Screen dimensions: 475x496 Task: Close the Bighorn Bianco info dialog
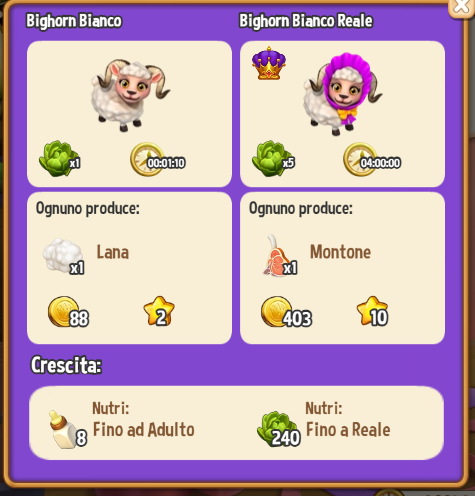click(461, 7)
